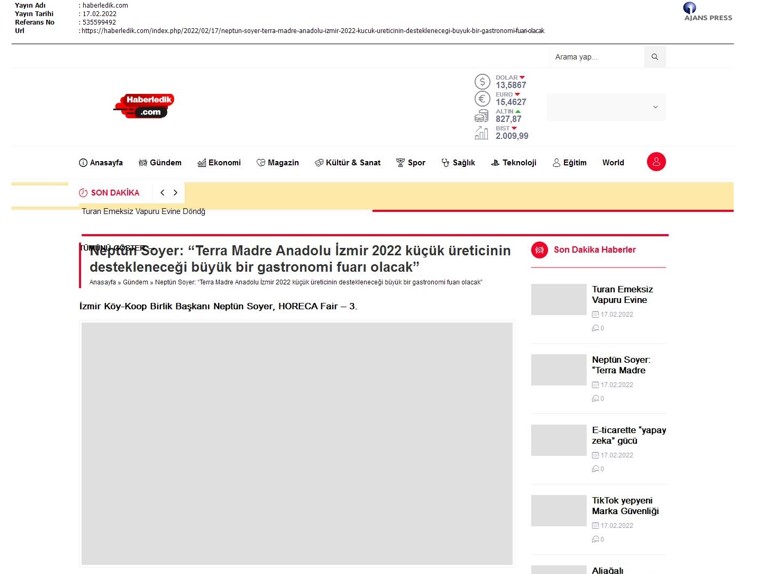
Task: Open the Haberledik.com logo homepage
Action: click(x=144, y=106)
